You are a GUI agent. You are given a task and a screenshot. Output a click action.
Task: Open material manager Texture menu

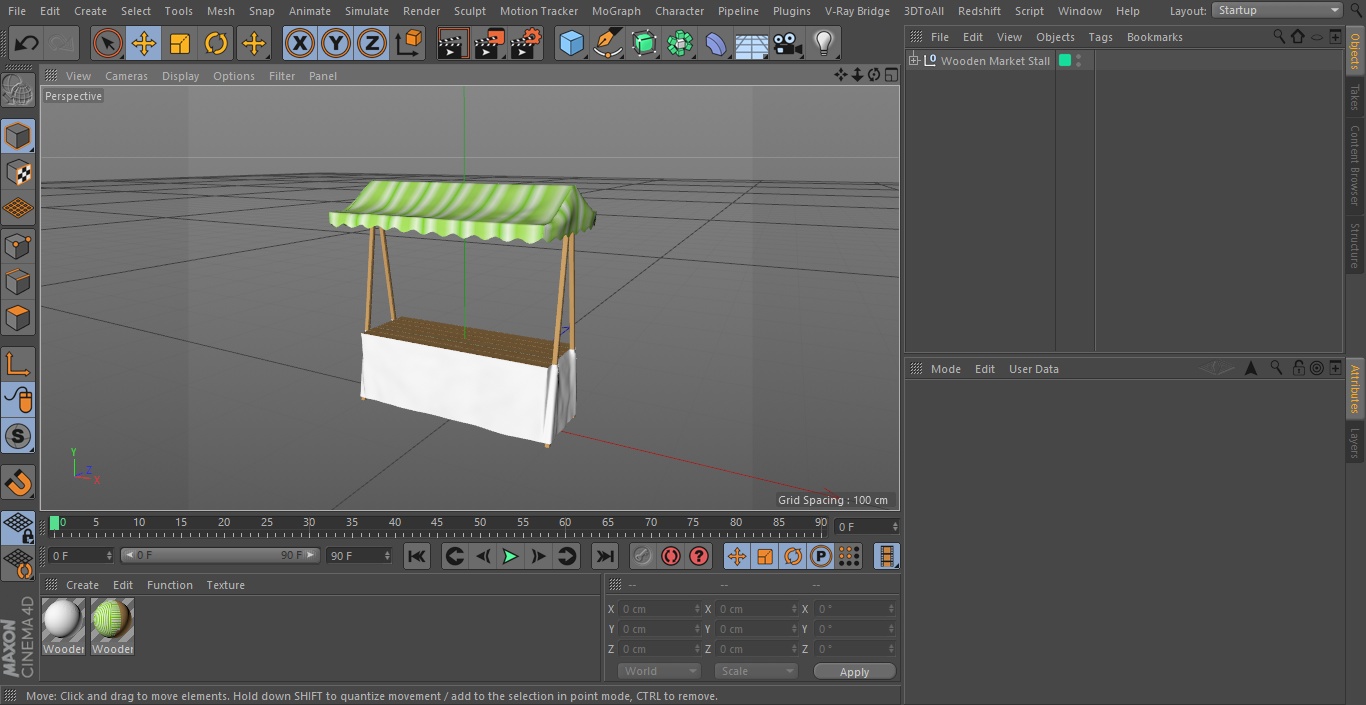[225, 585]
